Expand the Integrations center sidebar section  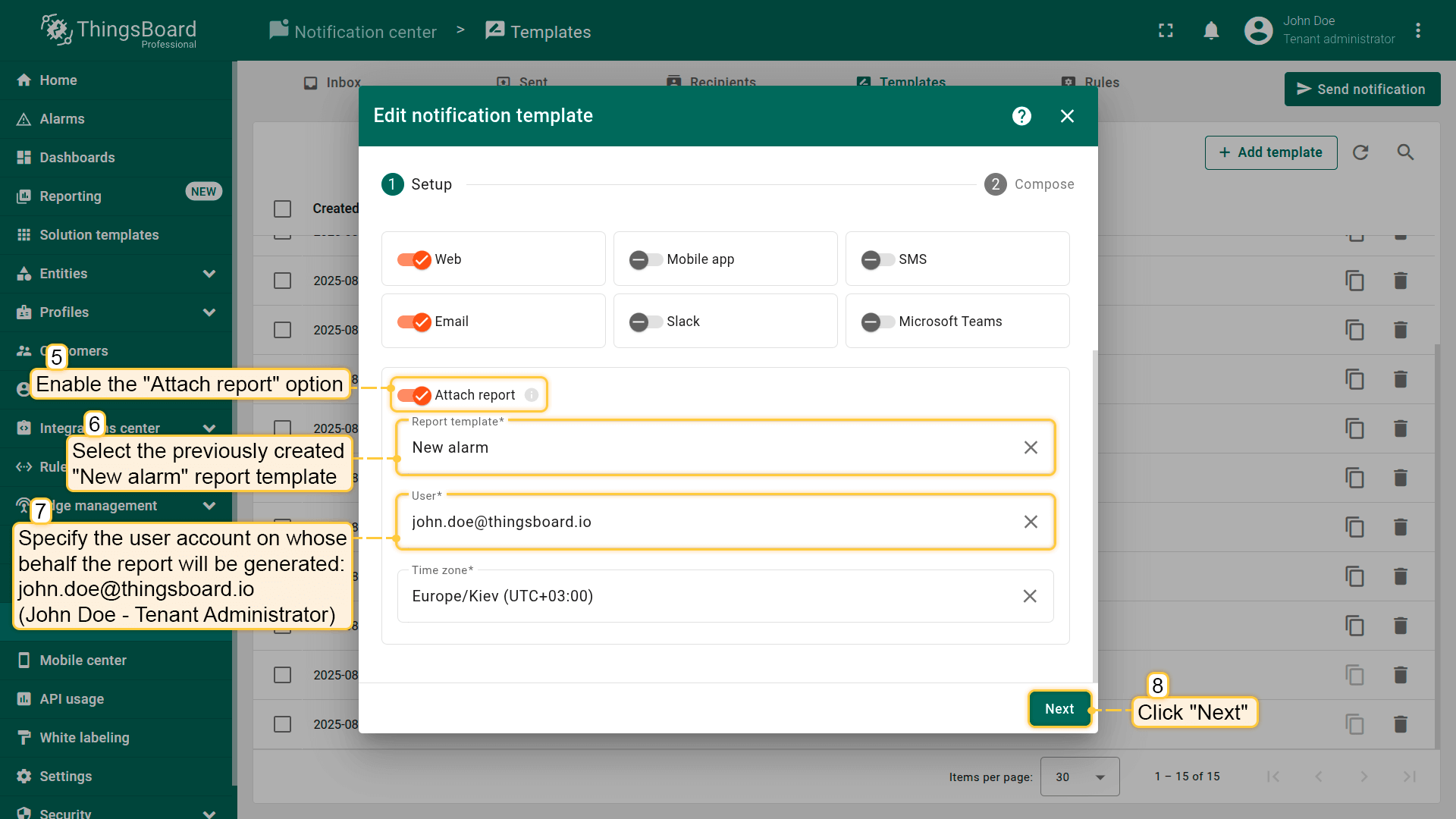(x=209, y=428)
